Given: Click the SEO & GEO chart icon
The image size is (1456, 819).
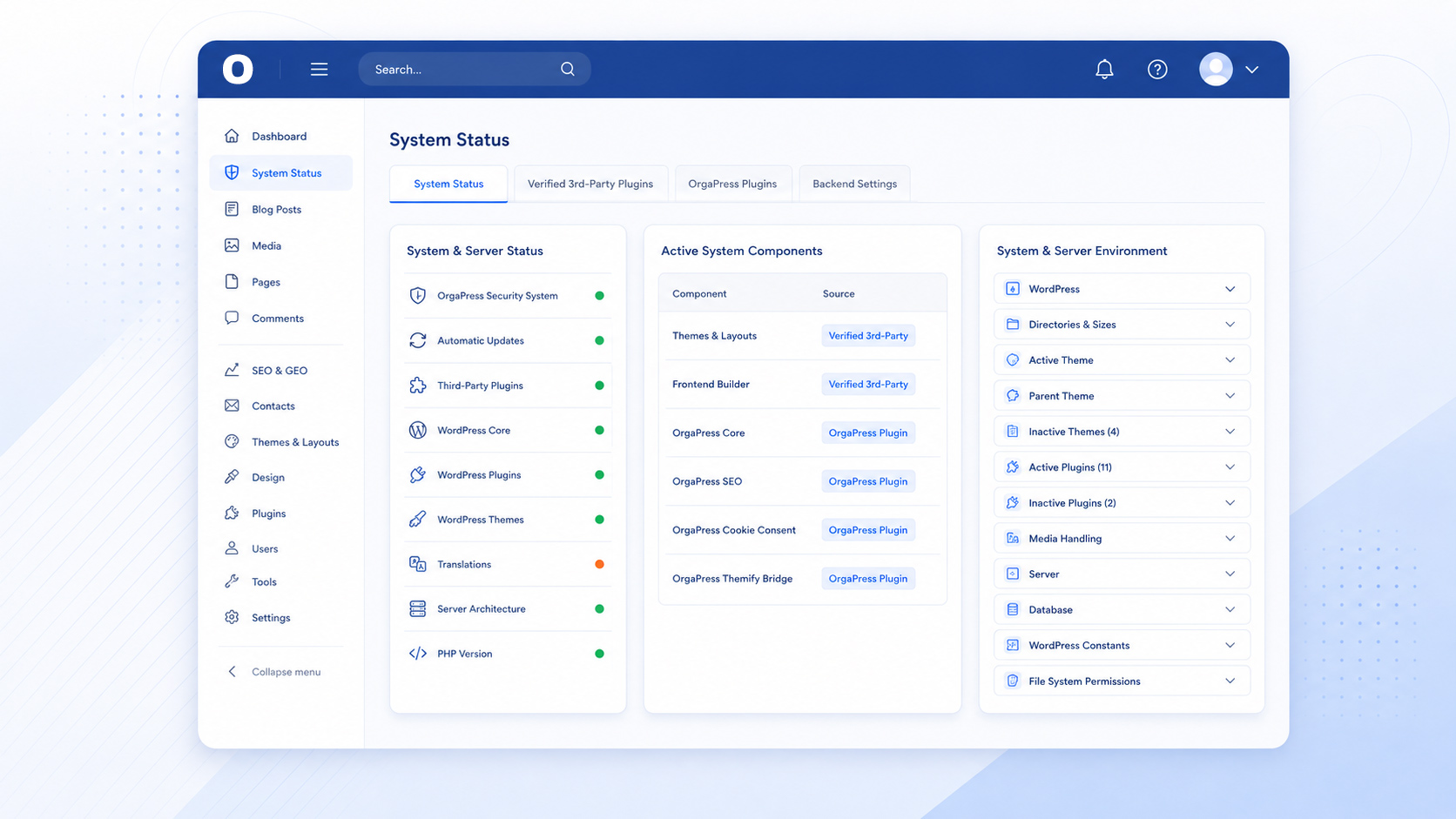Looking at the screenshot, I should tap(232, 370).
